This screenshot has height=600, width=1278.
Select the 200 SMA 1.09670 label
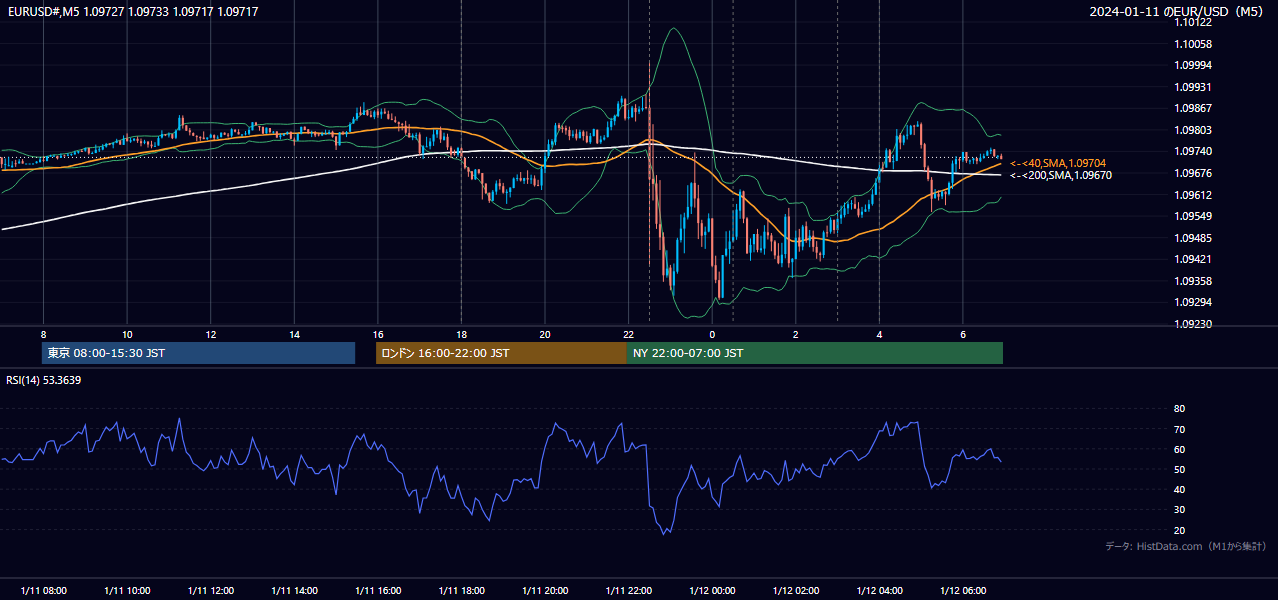(1061, 175)
